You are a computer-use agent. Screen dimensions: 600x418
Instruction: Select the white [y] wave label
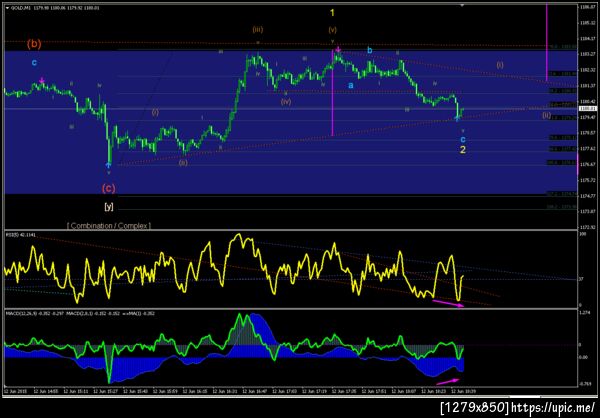coord(109,207)
